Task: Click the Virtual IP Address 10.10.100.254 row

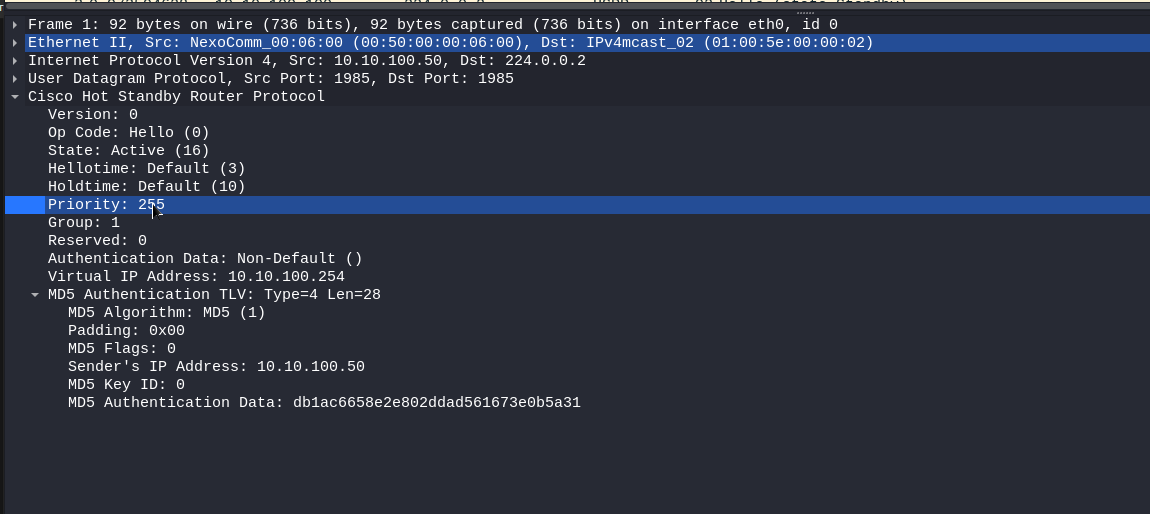Action: [x=195, y=277]
